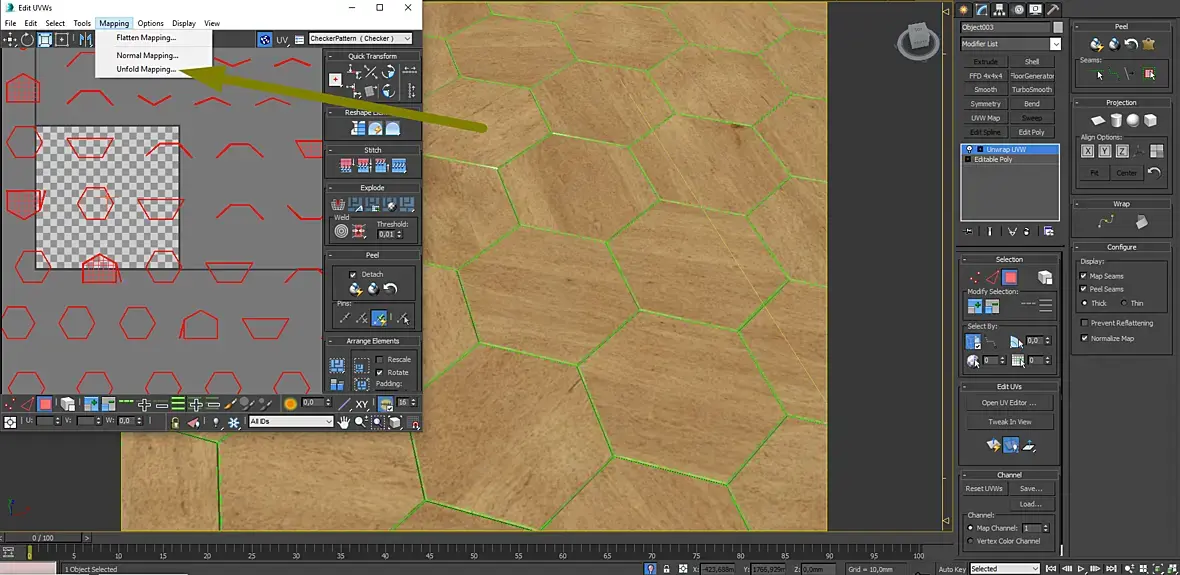Viewport: 1180px width, 575px height.
Task: Select the Freeform mode tool
Action: coord(62,39)
